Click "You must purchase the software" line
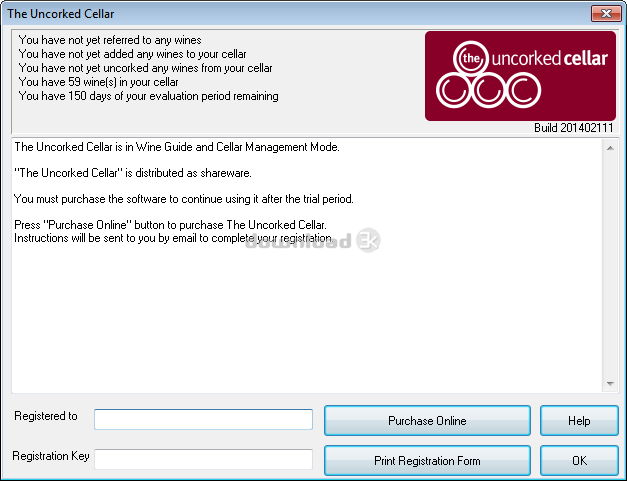 coord(184,199)
